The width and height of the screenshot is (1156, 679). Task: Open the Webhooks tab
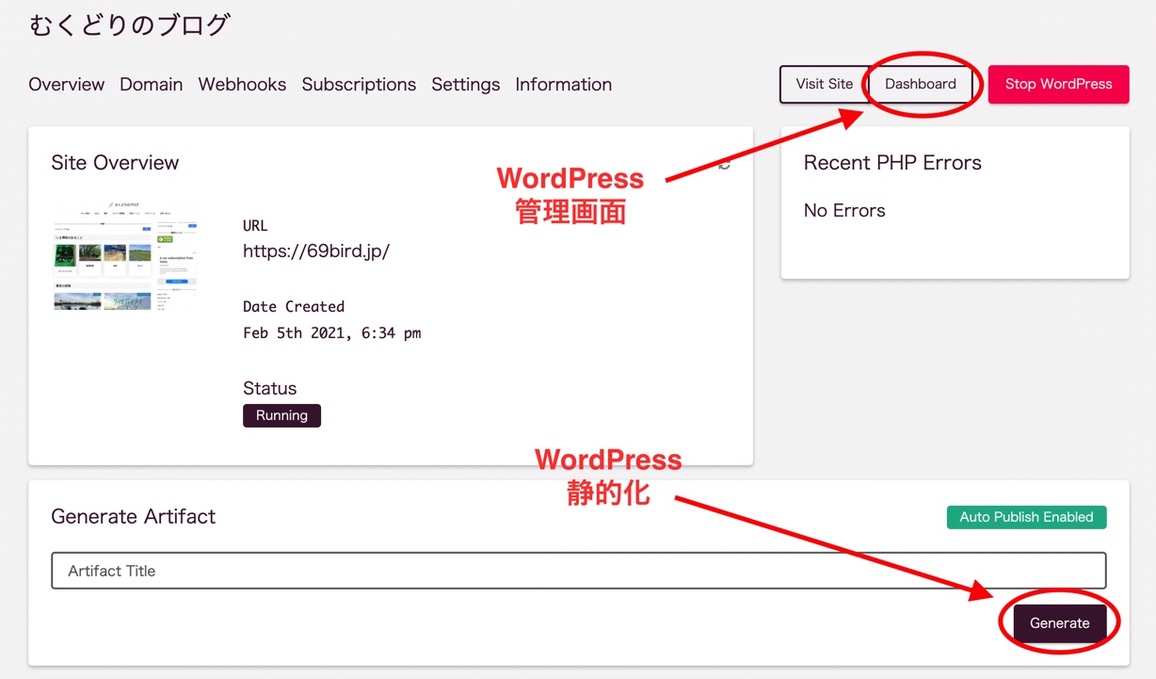[242, 84]
